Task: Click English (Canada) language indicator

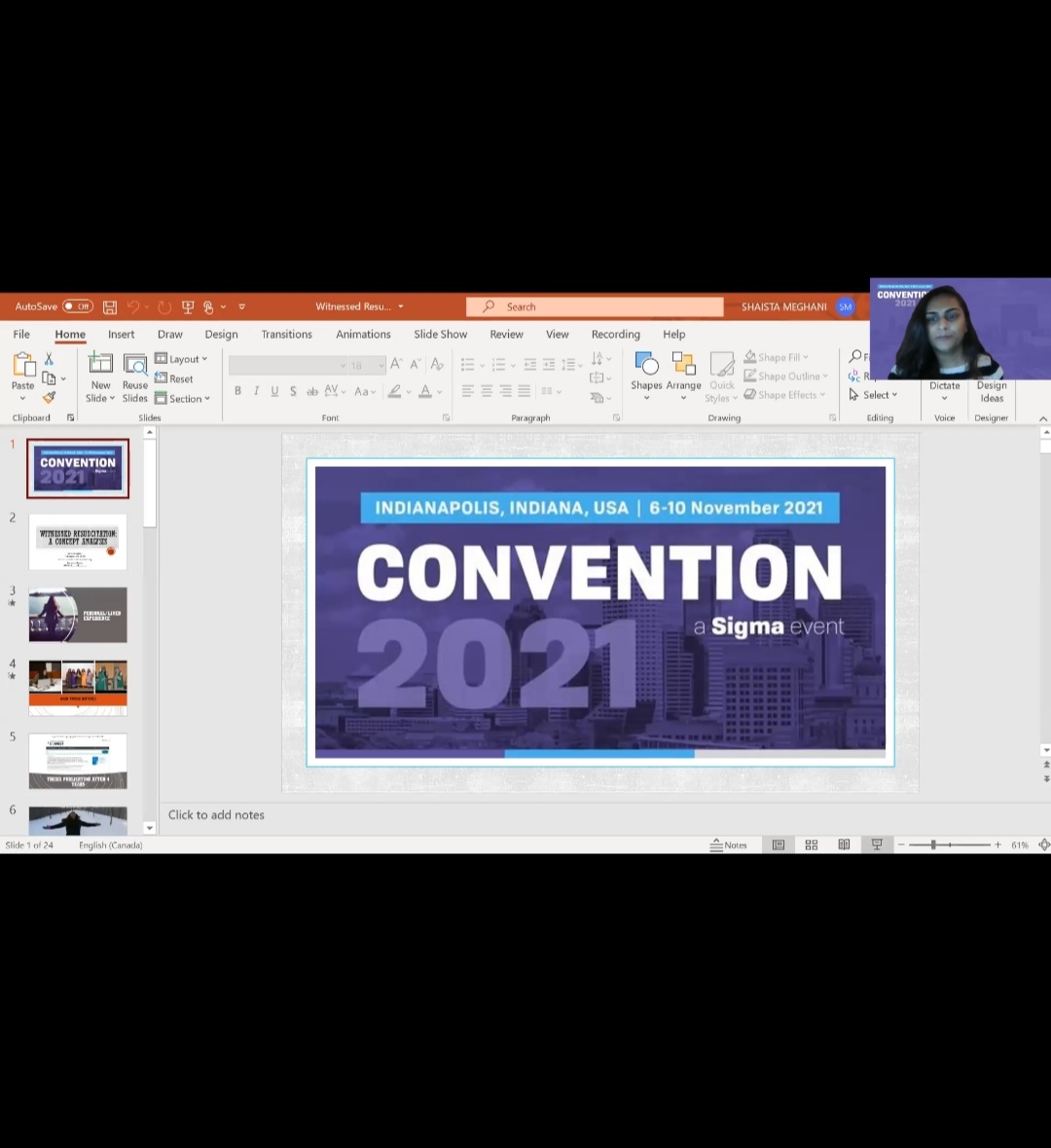Action: pos(111,844)
